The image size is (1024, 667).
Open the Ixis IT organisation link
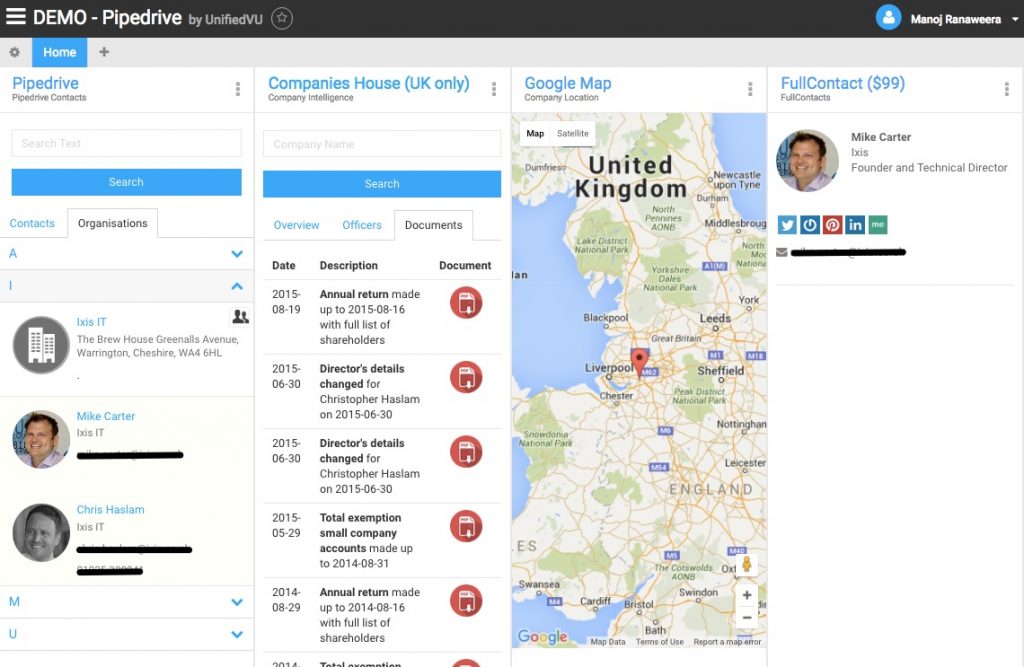click(91, 322)
